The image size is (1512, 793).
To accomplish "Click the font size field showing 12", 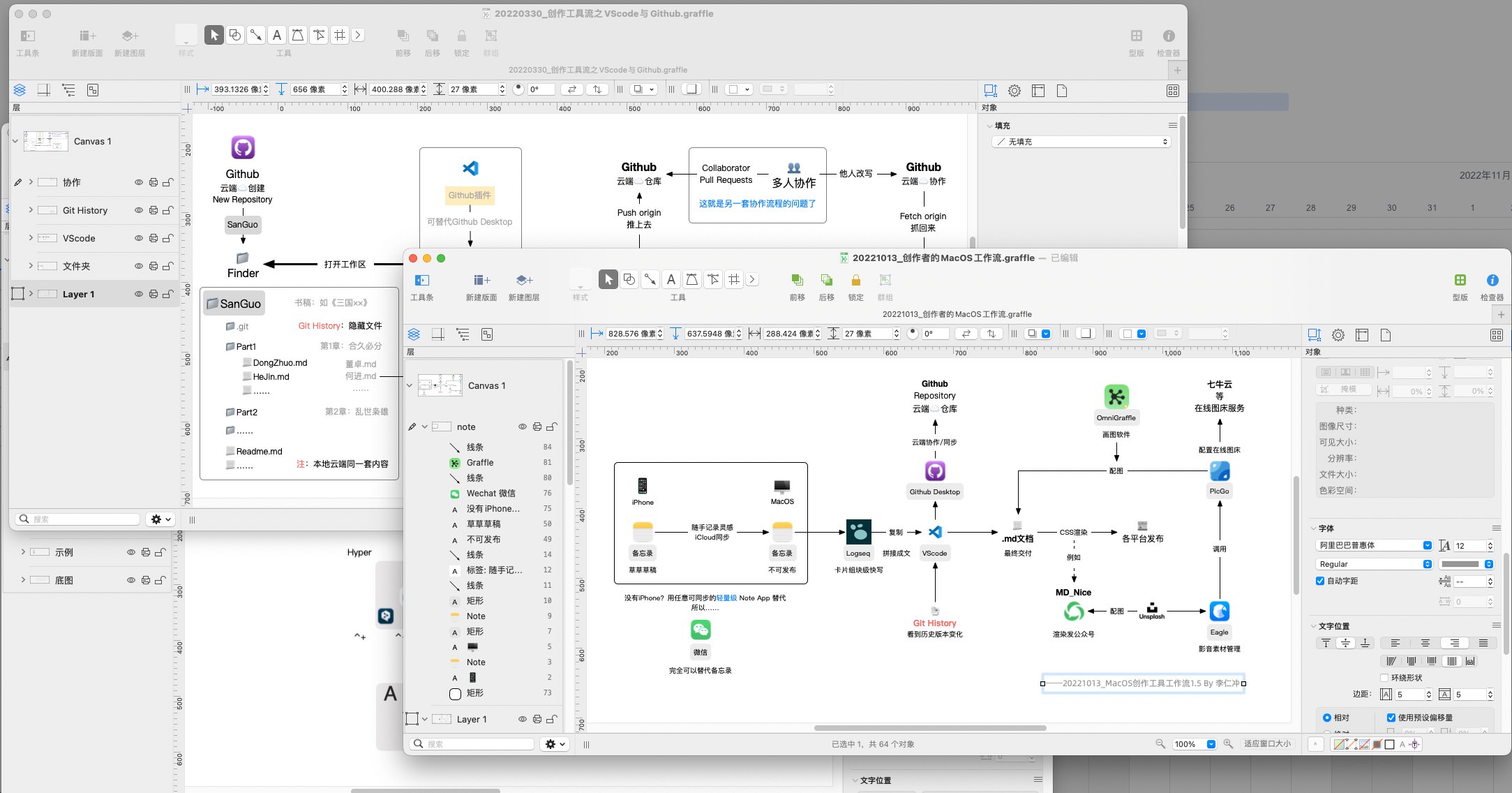I will tap(1468, 545).
